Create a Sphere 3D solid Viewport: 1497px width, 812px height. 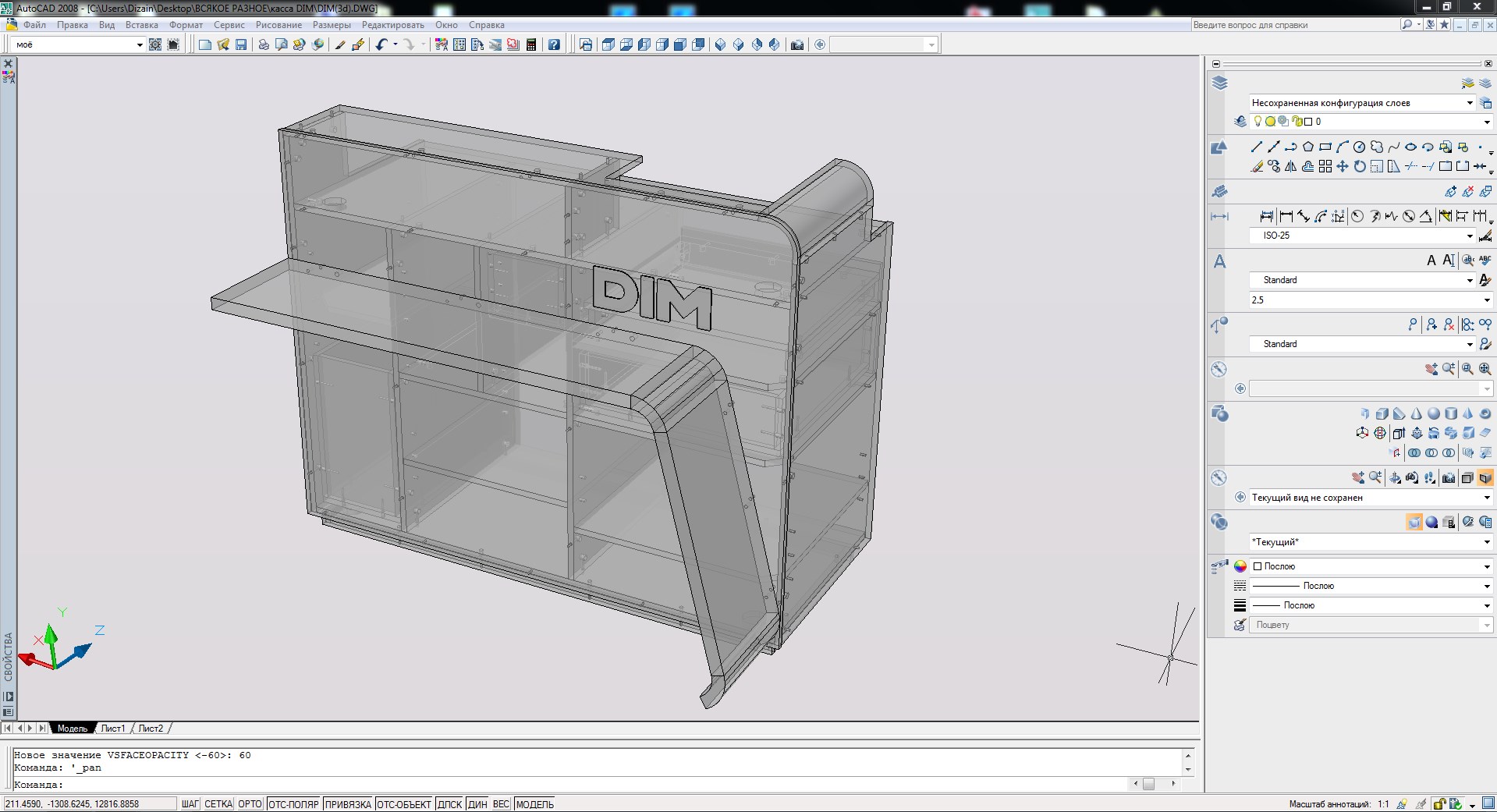click(1433, 413)
